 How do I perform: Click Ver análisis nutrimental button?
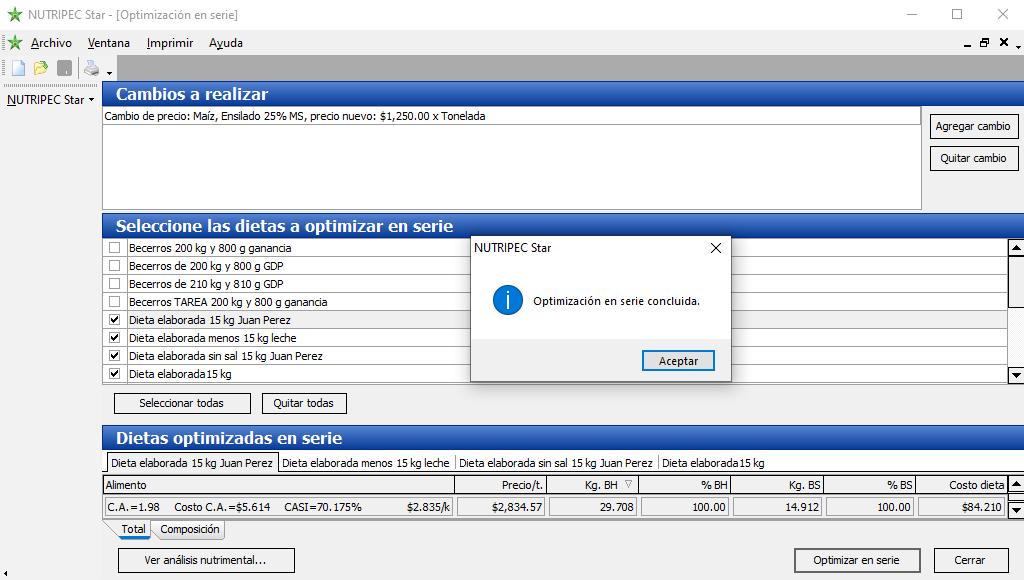(206, 560)
